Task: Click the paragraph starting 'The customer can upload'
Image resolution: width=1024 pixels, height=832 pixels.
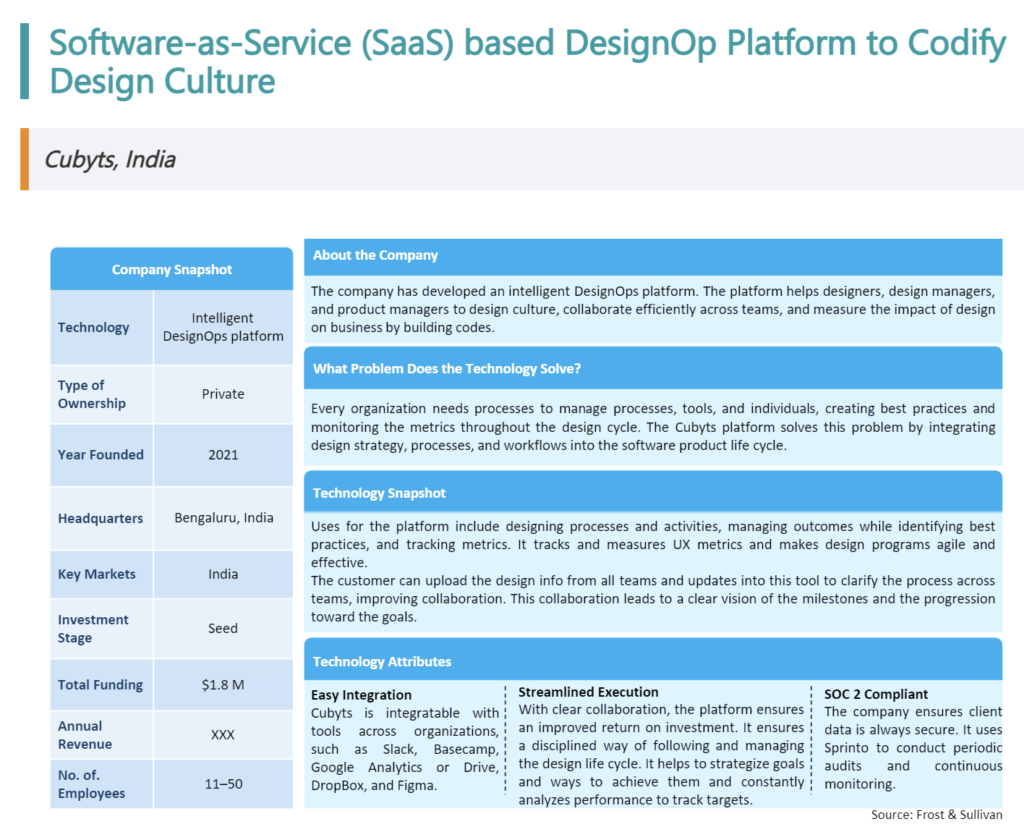Action: (x=653, y=598)
